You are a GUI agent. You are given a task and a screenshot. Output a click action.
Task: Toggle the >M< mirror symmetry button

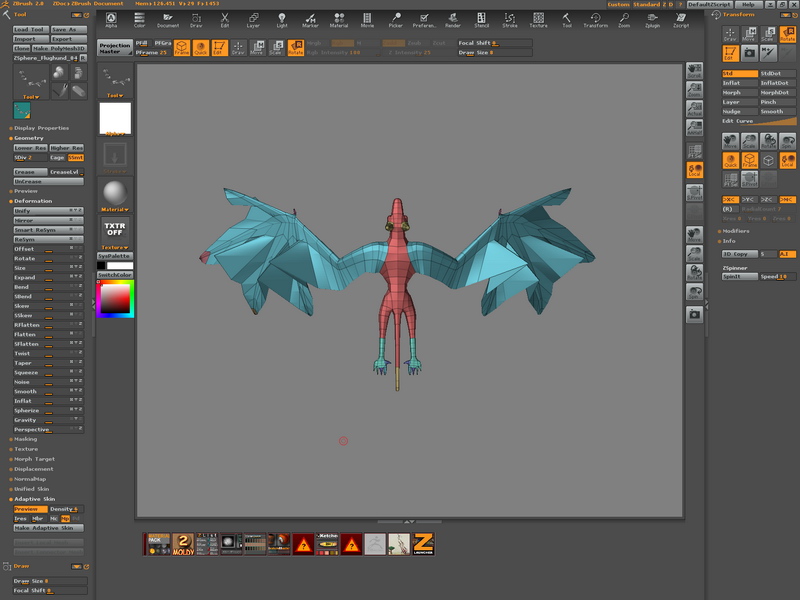(x=787, y=199)
